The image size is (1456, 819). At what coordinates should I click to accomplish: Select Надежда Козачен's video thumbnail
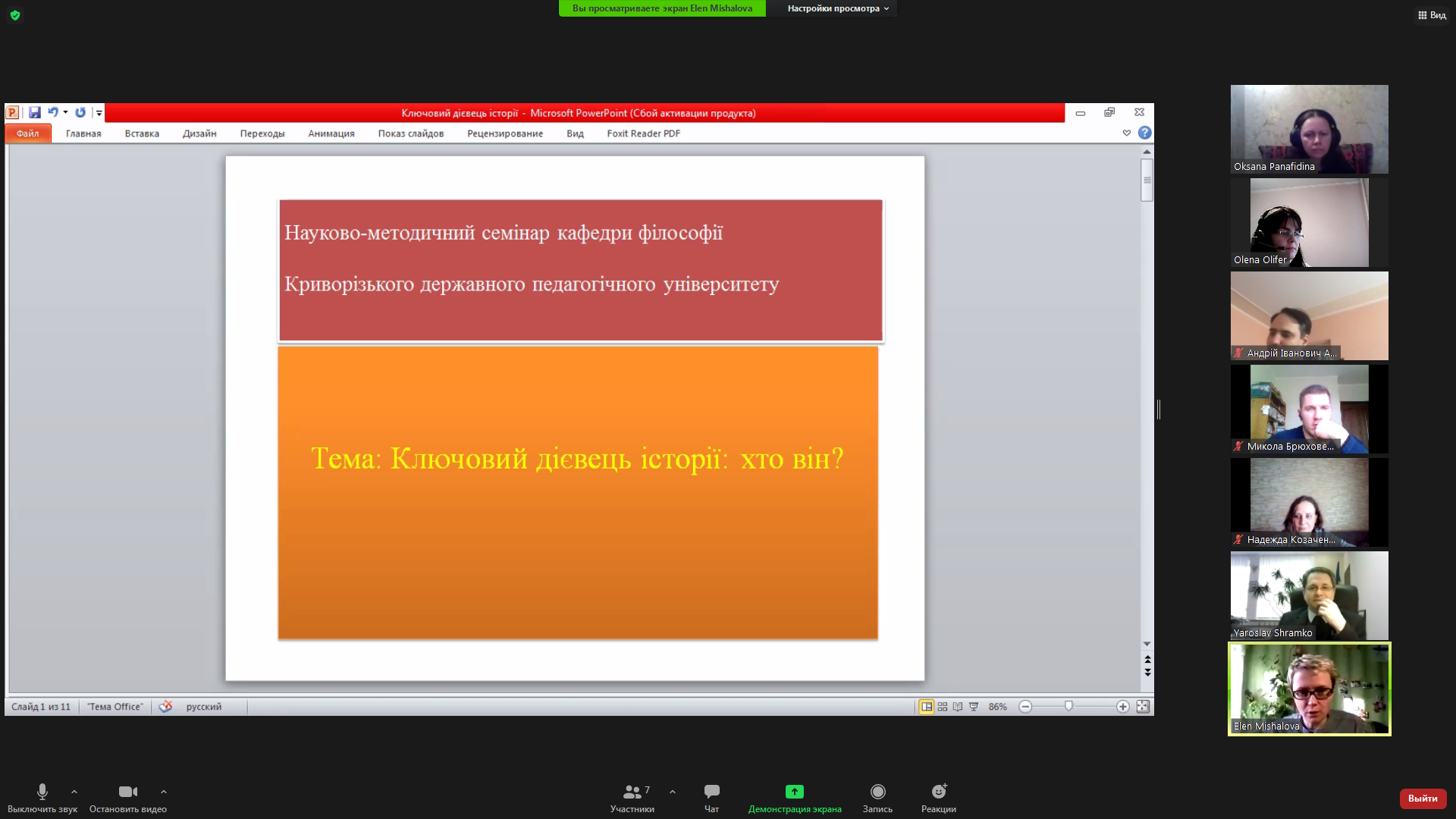pos(1309,503)
